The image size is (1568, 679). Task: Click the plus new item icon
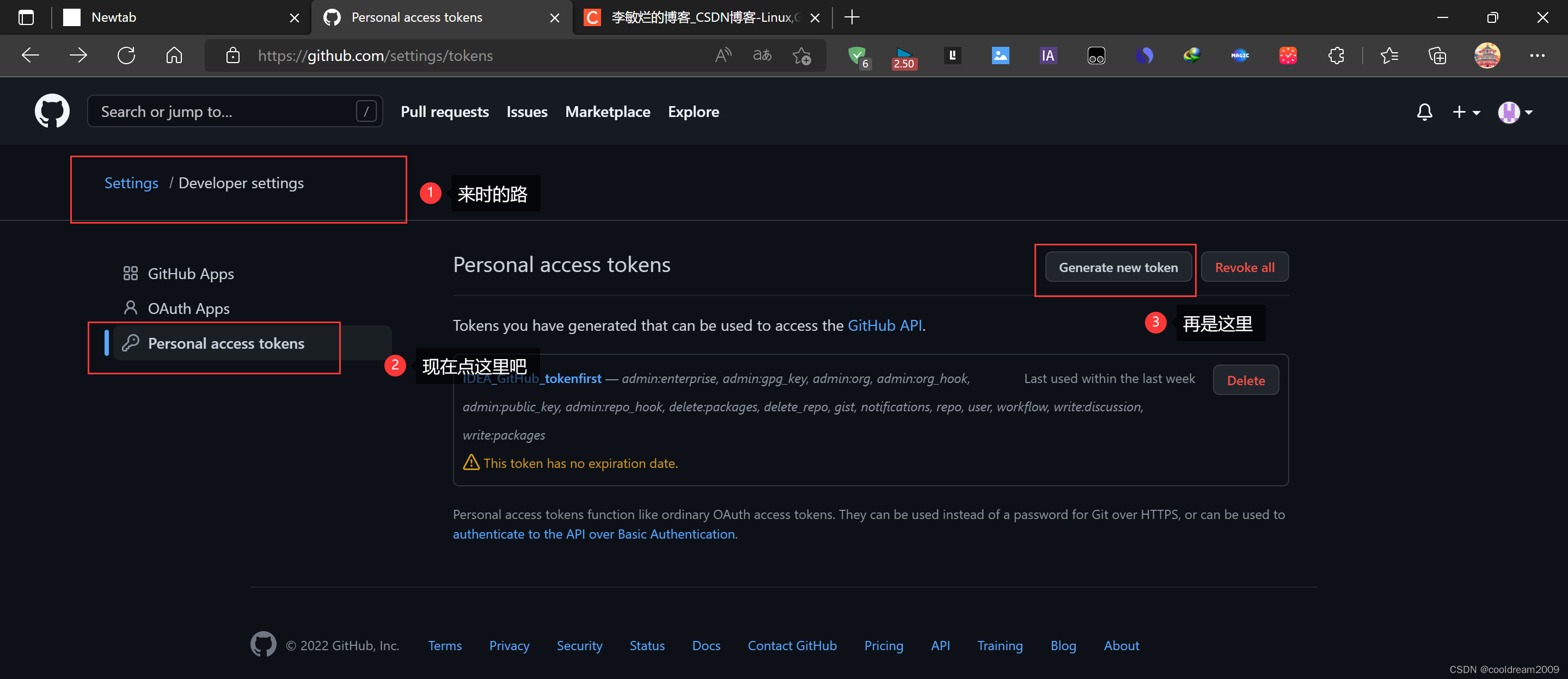[1463, 111]
